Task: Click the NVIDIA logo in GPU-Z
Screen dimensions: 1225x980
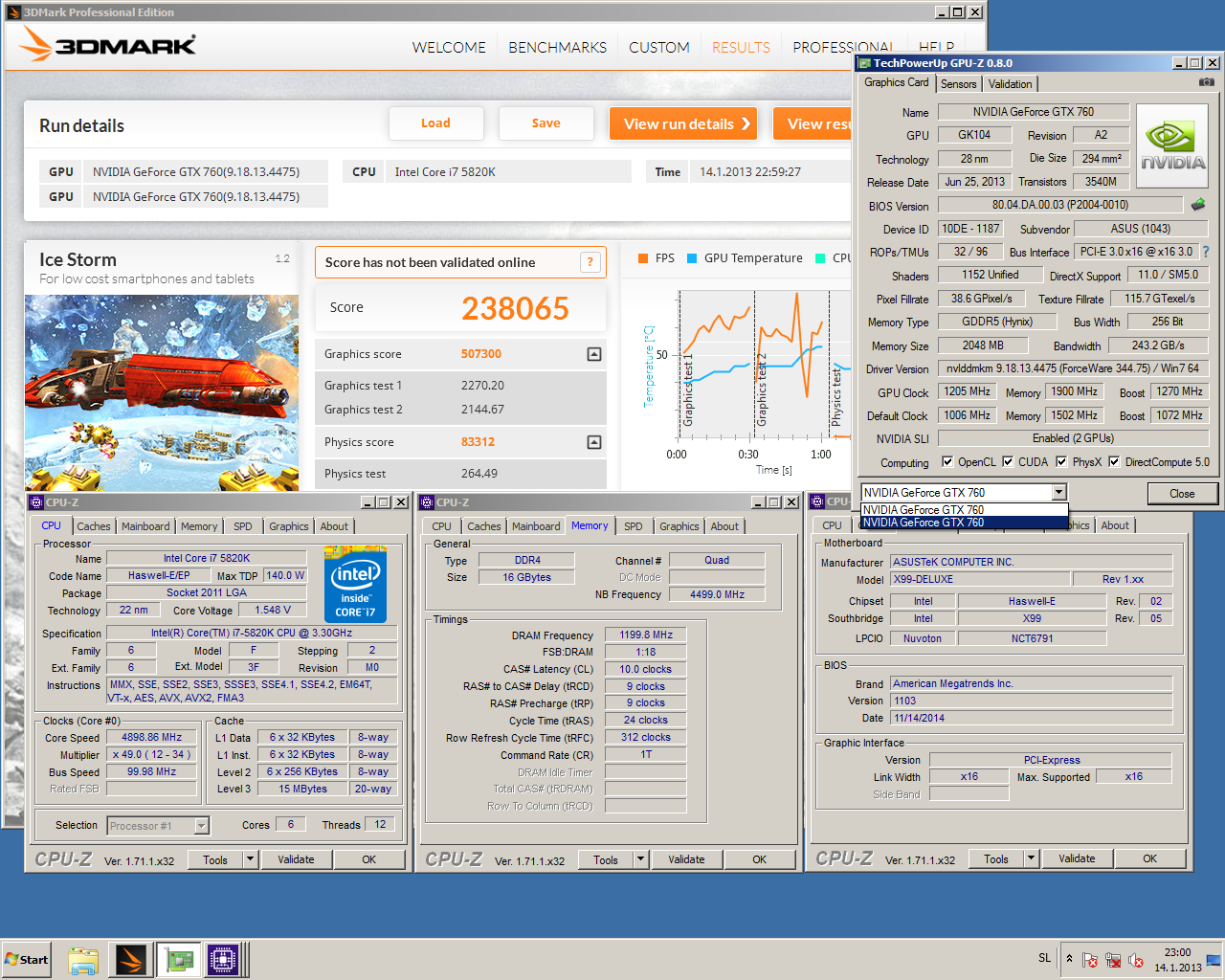Action: click(x=1173, y=145)
